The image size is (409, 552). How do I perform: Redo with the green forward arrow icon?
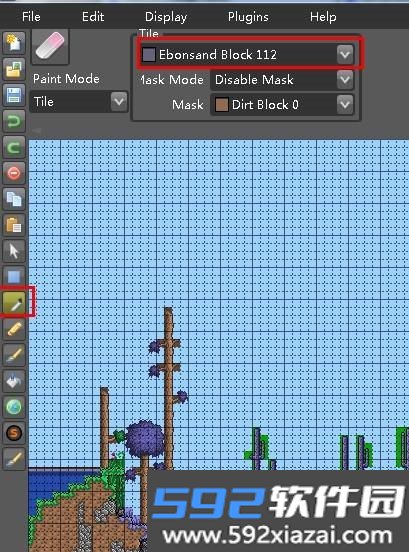(x=14, y=147)
